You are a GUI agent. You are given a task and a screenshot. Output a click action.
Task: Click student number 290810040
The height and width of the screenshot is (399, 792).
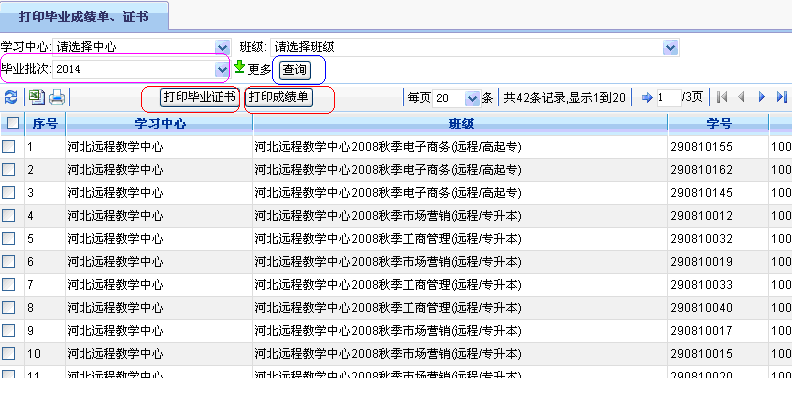click(x=702, y=308)
